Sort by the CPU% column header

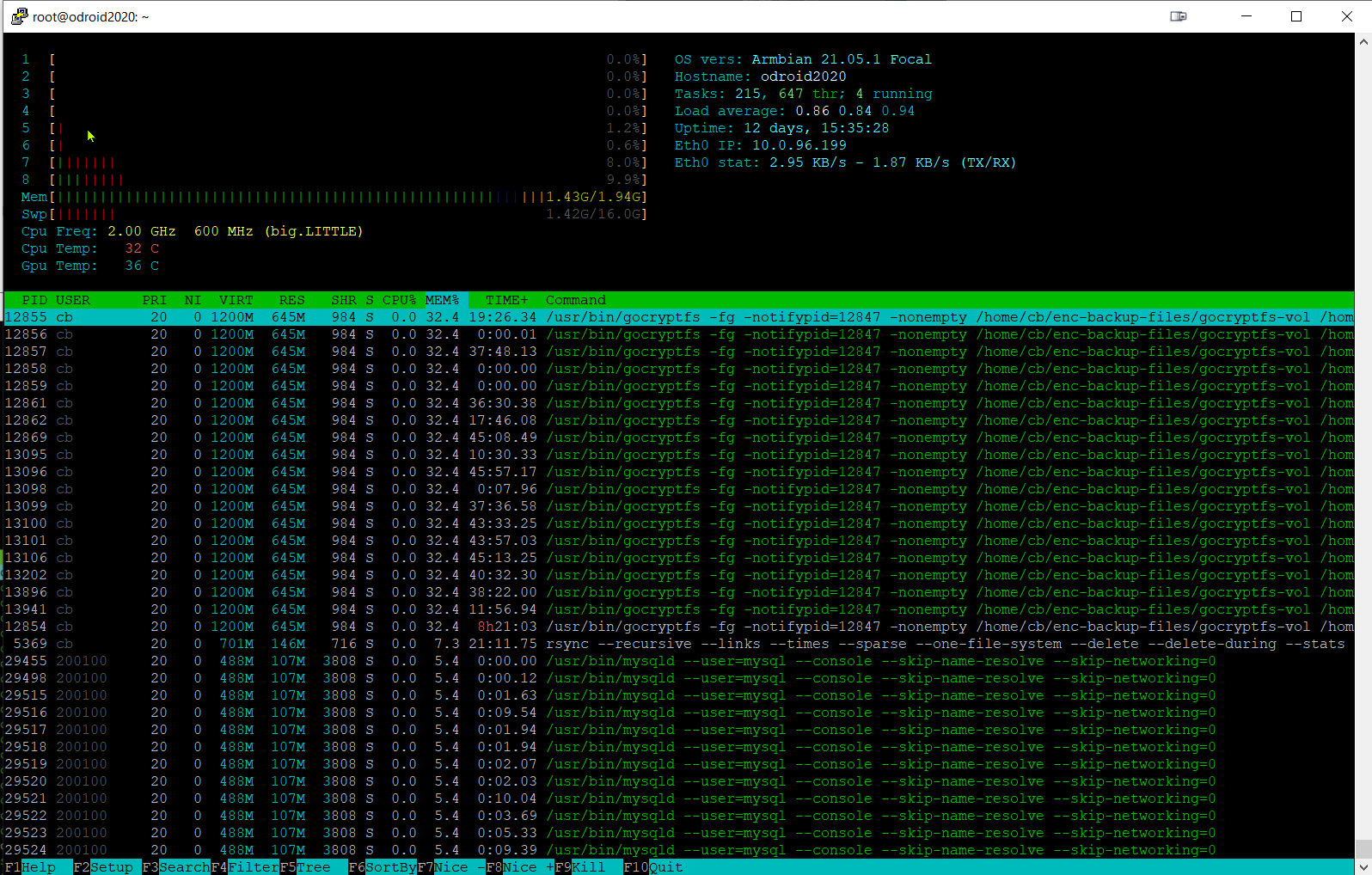click(400, 300)
